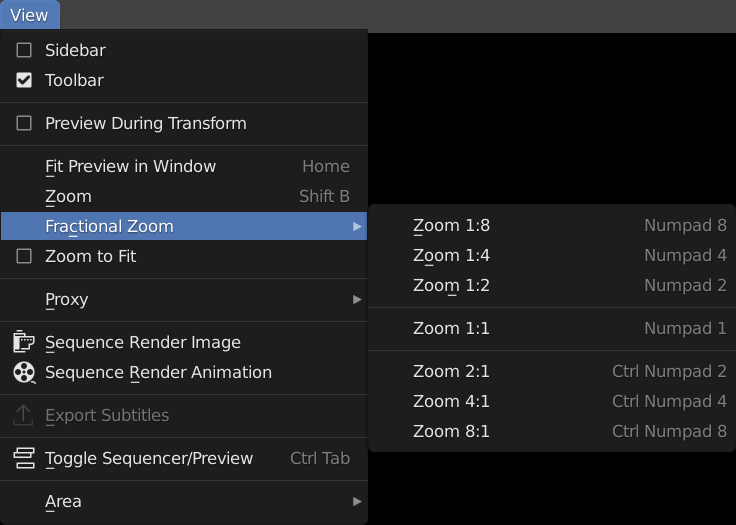Click the Numpad 8 shortcut without Ctrl
The width and height of the screenshot is (736, 525).
(x=685, y=225)
